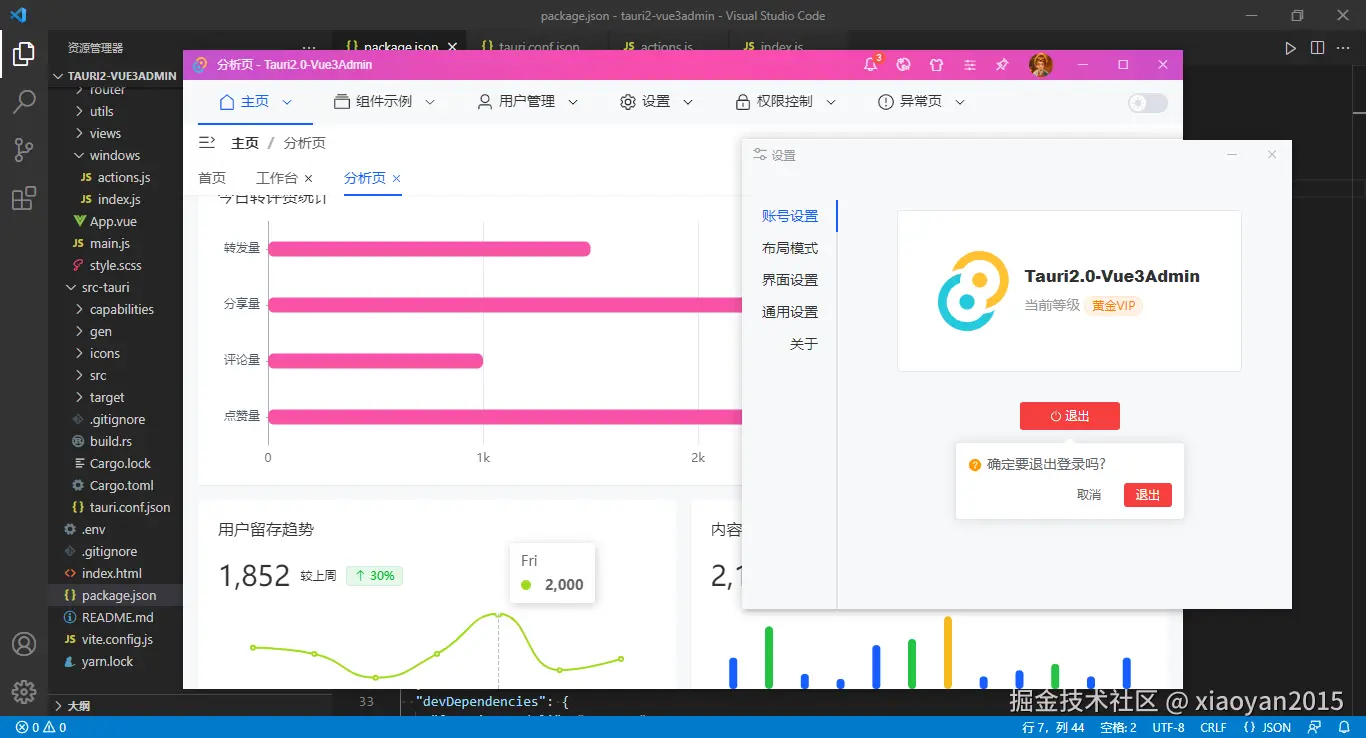Open the 用户管理 dropdown menu
Screen dimensions: 1366x738
(527, 101)
